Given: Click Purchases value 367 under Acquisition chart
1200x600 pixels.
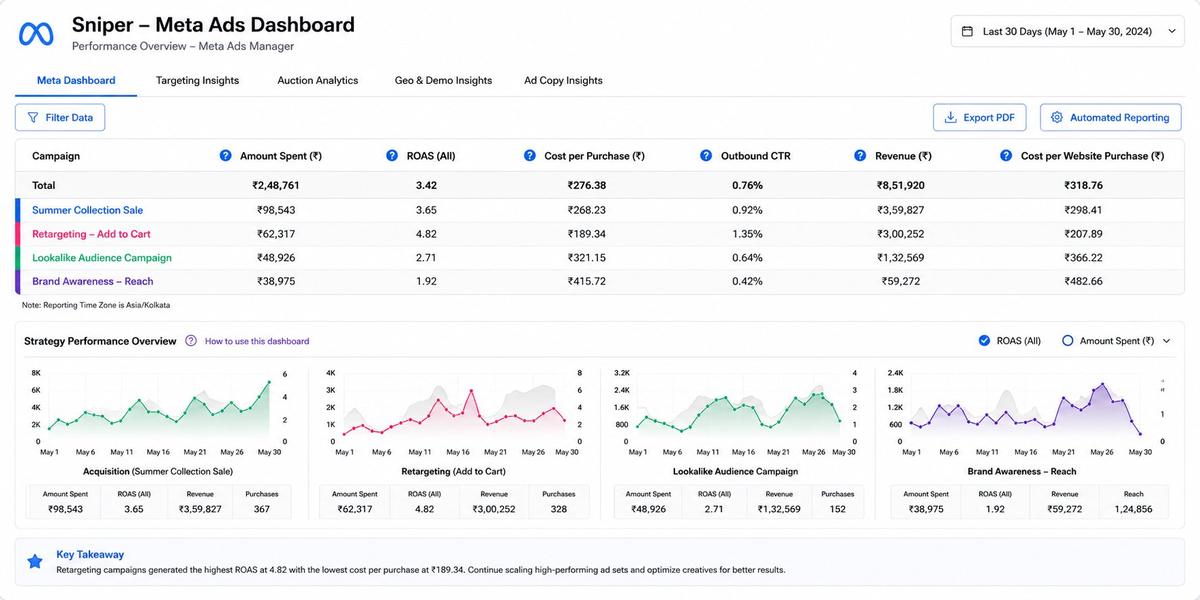Looking at the screenshot, I should point(261,509).
